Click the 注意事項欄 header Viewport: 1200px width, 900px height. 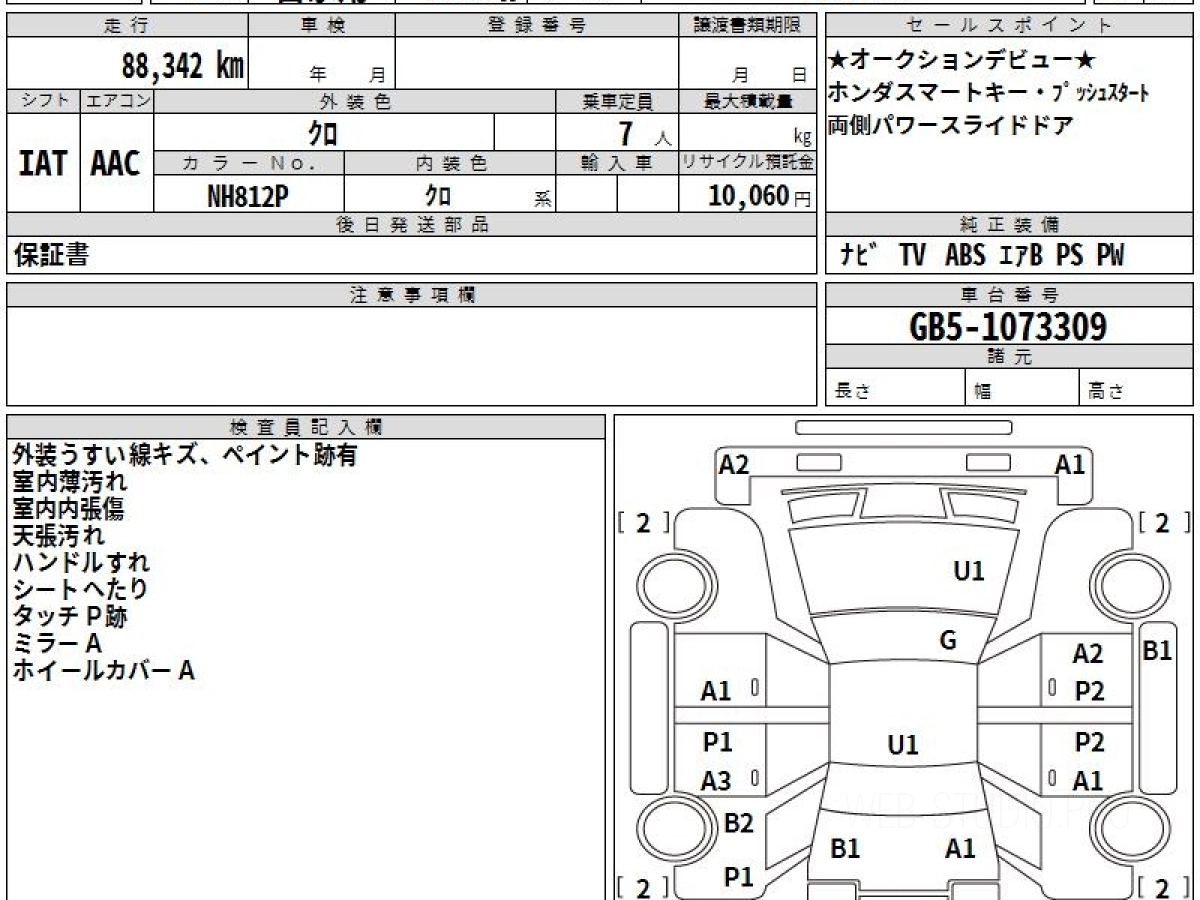411,295
